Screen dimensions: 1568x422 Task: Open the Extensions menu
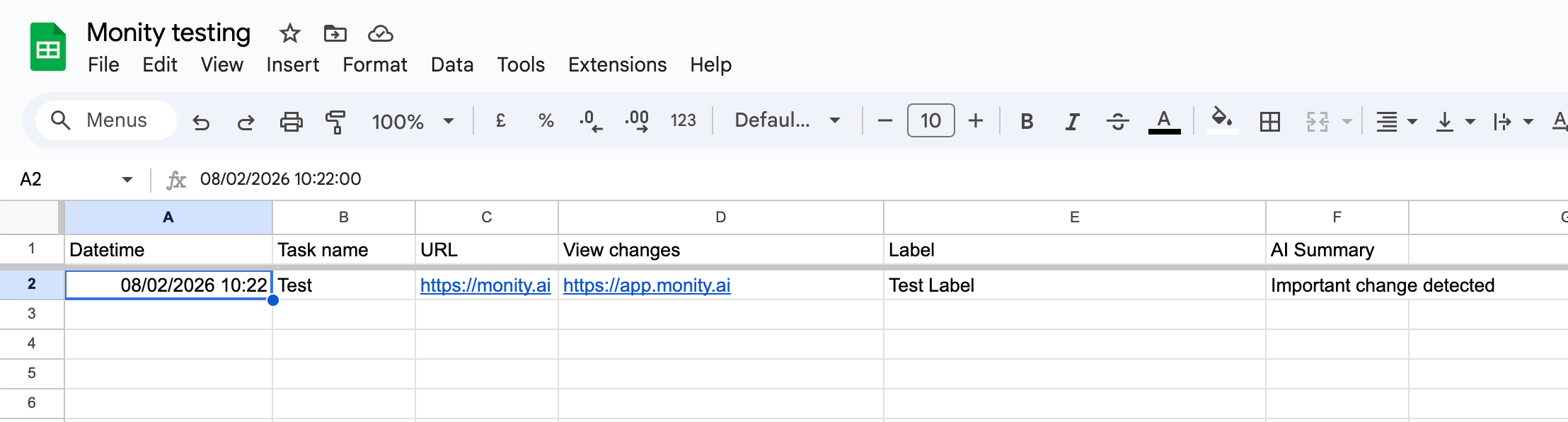coord(617,64)
